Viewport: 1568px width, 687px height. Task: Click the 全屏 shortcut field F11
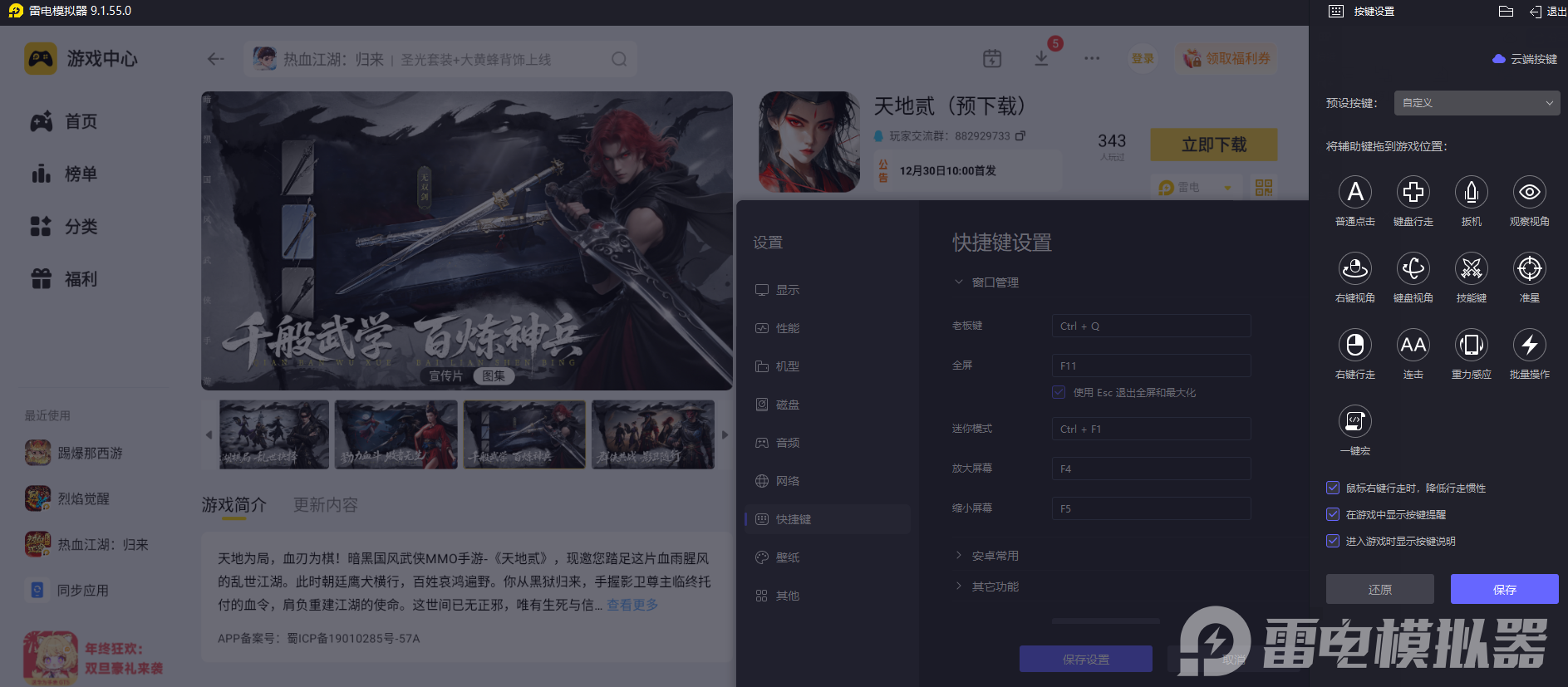pos(1151,366)
